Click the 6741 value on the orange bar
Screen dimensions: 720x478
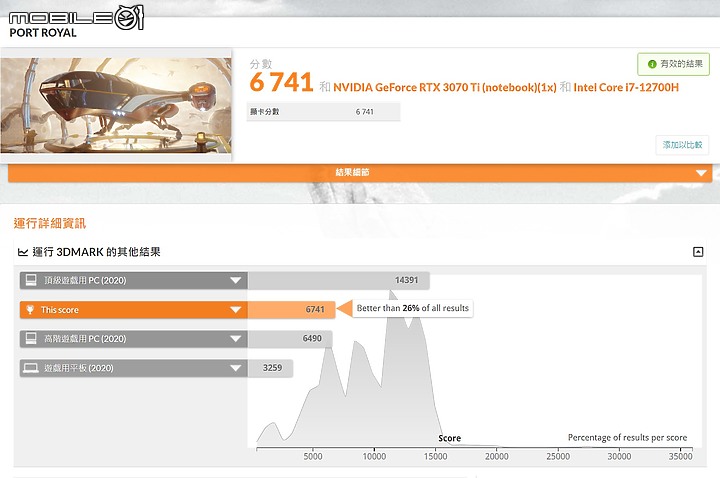315,309
